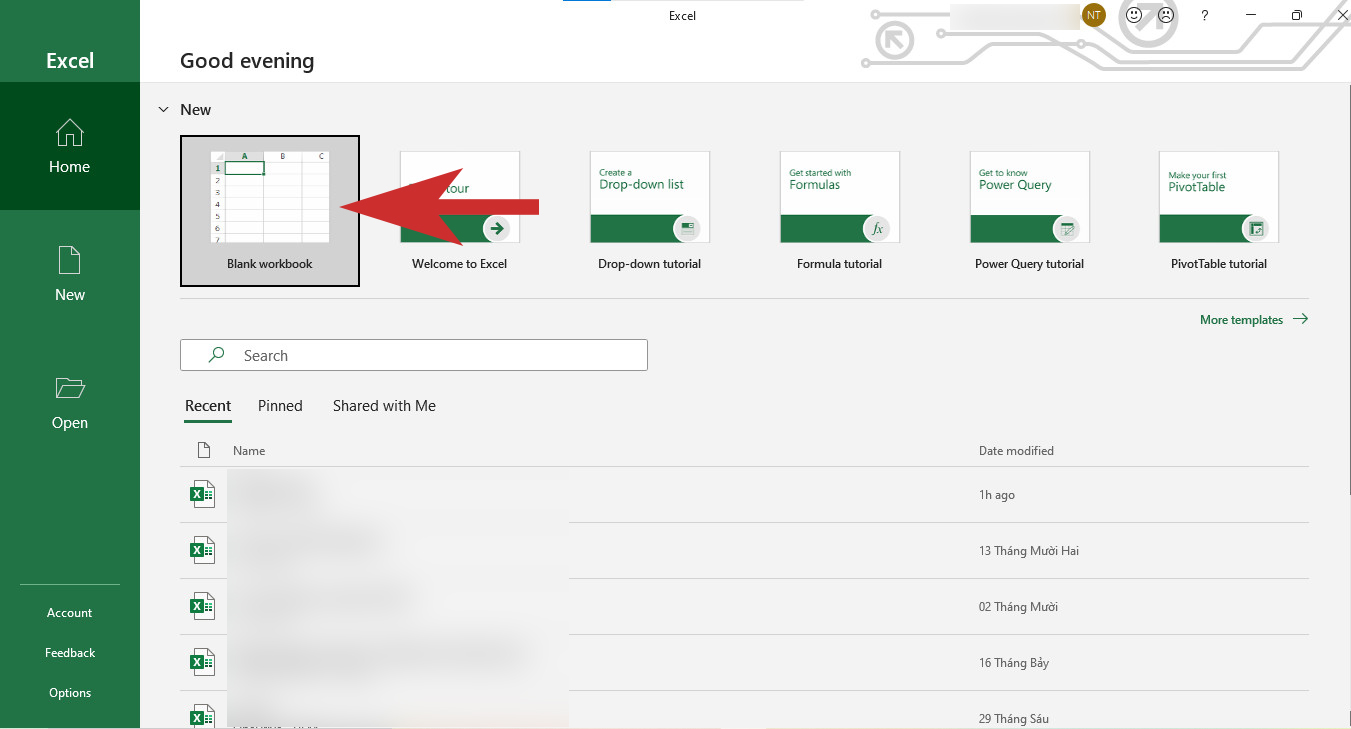Send a smile feedback icon
1351x729 pixels.
1134,15
